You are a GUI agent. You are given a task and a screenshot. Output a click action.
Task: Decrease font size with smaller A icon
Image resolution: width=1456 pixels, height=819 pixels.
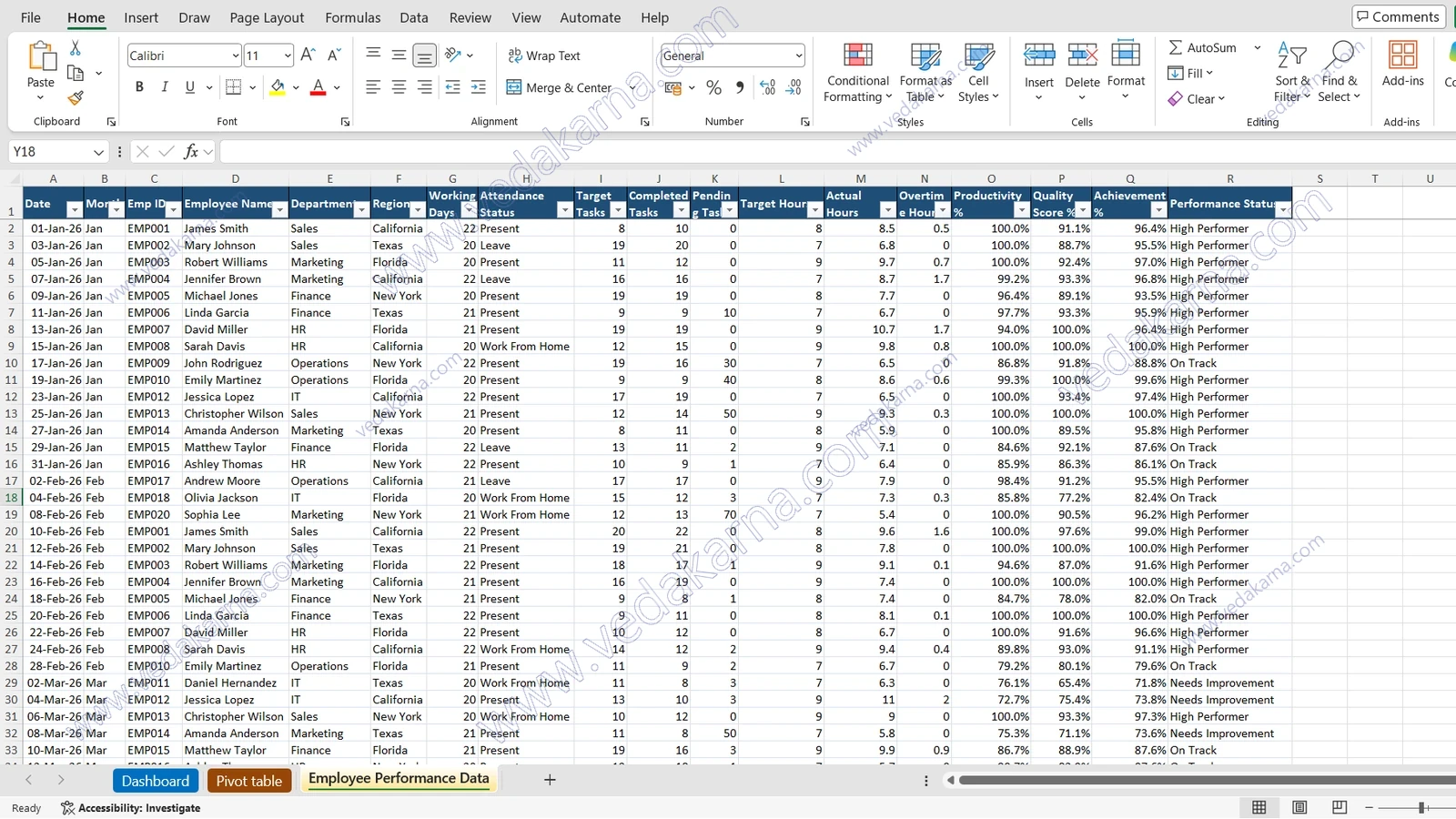[334, 56]
